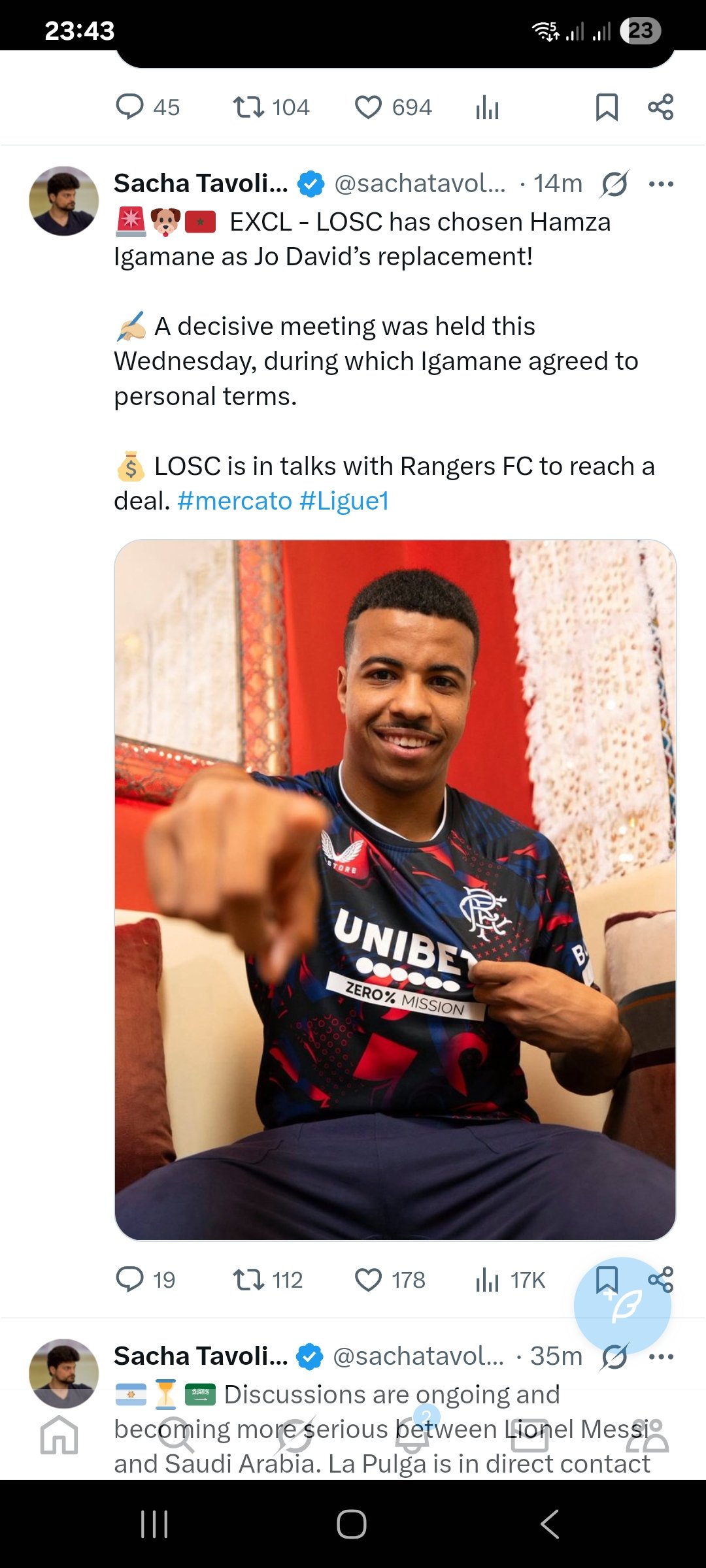Like the tweet with 694 likes
This screenshot has height=1568, width=706.
coord(393,107)
